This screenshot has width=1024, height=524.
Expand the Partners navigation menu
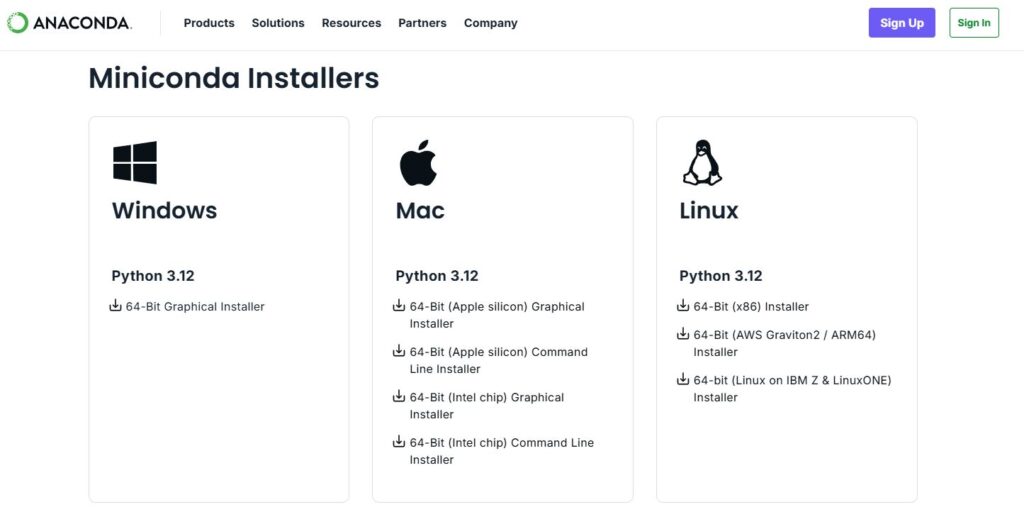(422, 23)
